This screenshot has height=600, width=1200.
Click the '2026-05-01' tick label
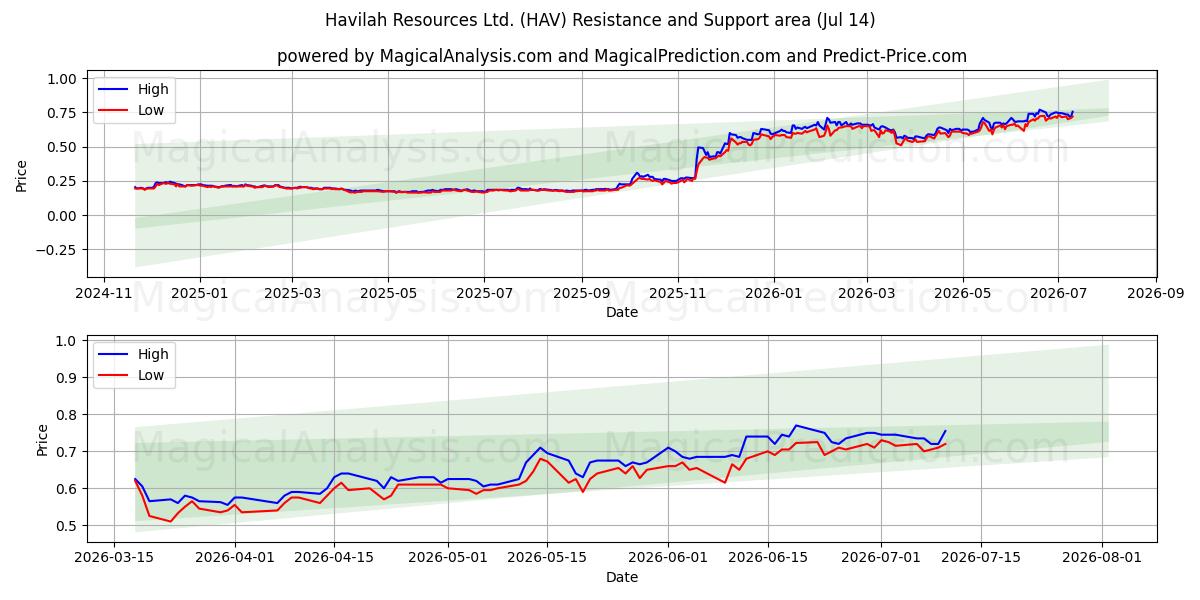tap(448, 558)
